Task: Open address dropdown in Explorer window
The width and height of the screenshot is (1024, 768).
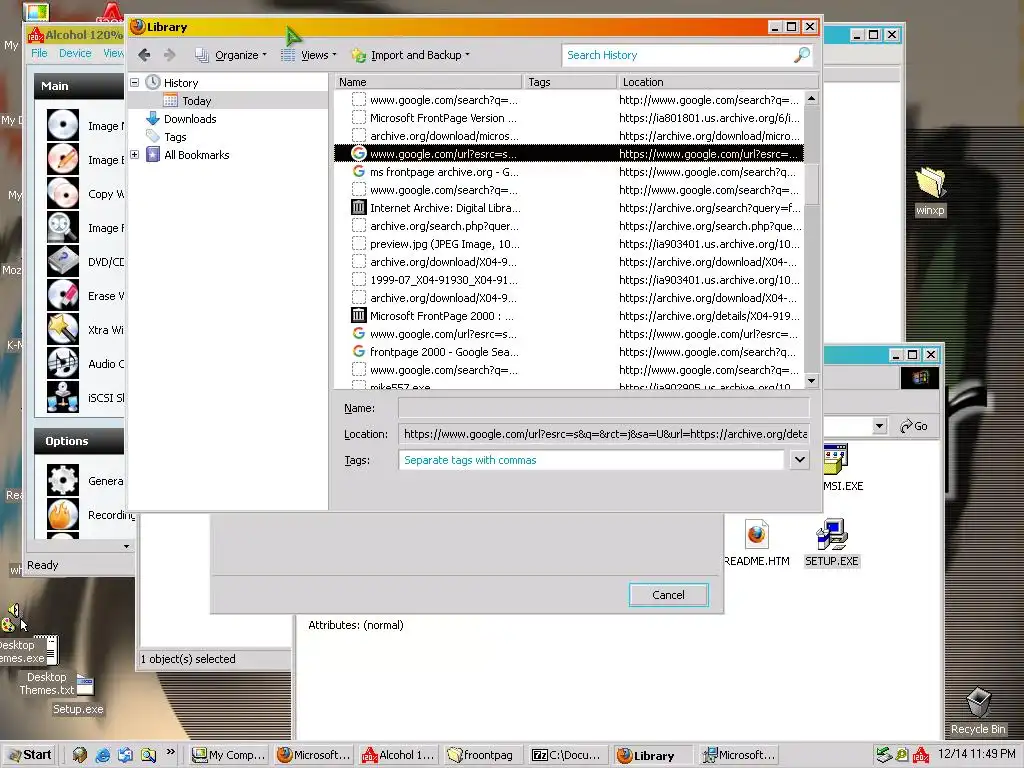Action: [x=879, y=426]
